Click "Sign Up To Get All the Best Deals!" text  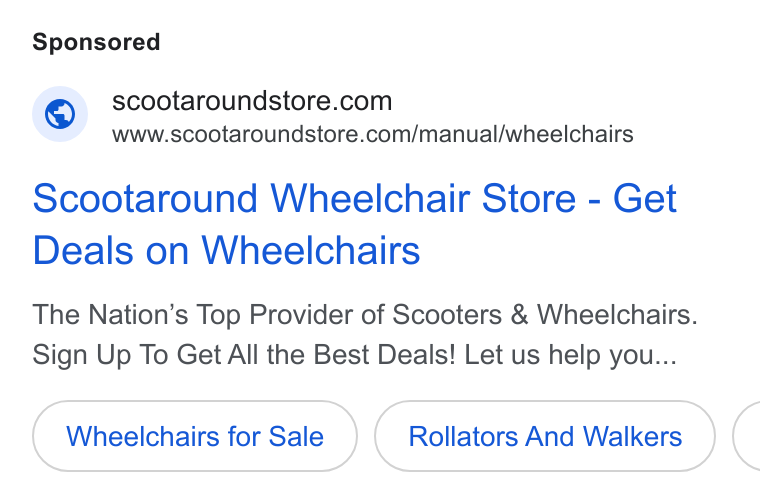click(244, 355)
